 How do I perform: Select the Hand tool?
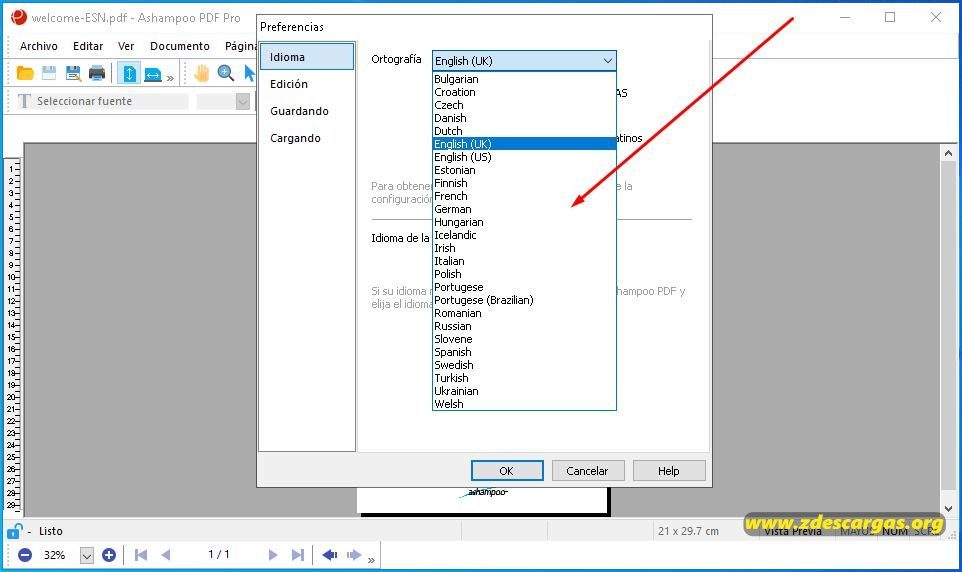(x=201, y=74)
